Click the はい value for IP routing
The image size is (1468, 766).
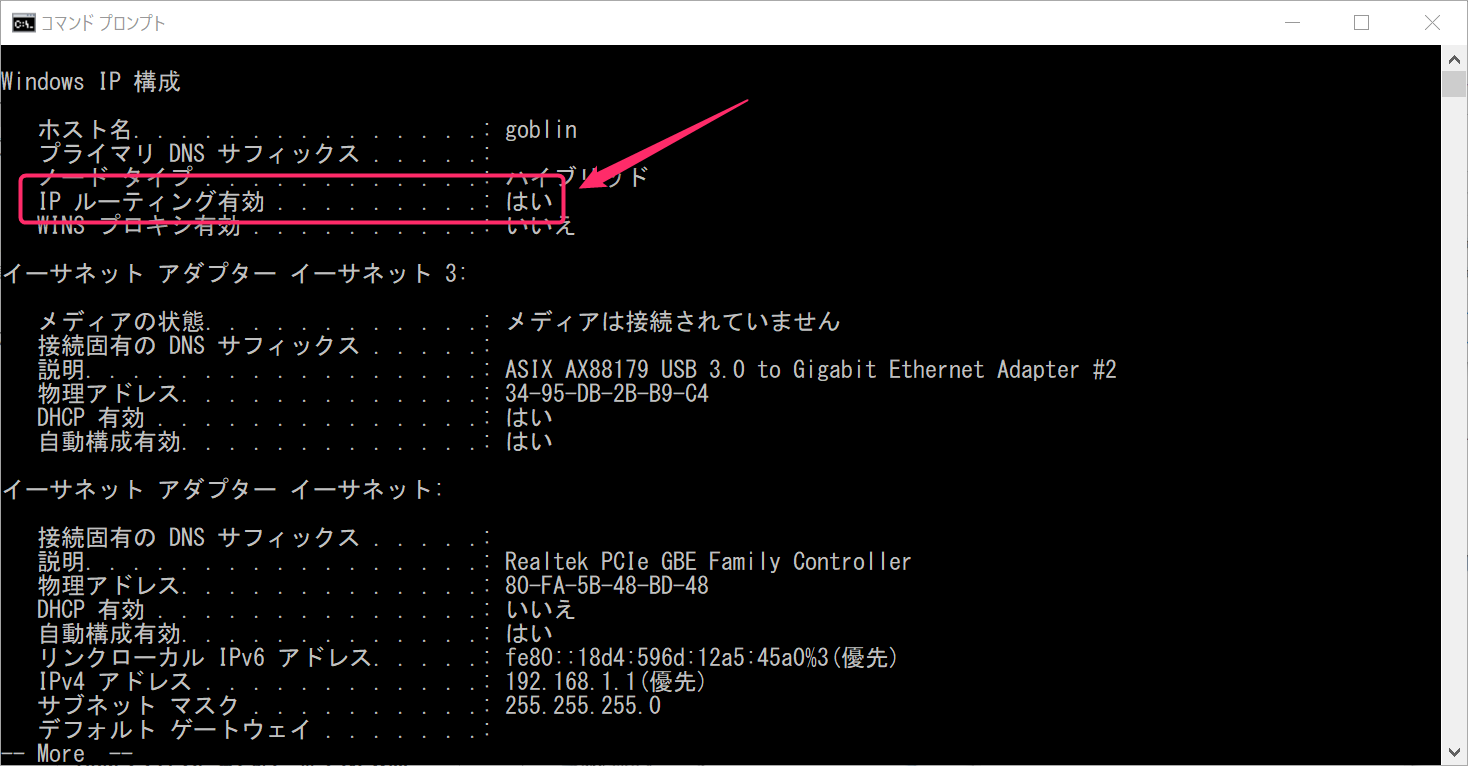[x=529, y=202]
